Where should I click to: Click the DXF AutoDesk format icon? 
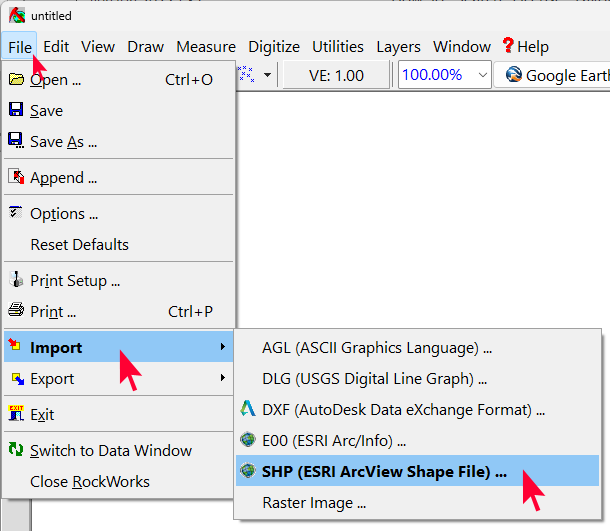click(248, 409)
